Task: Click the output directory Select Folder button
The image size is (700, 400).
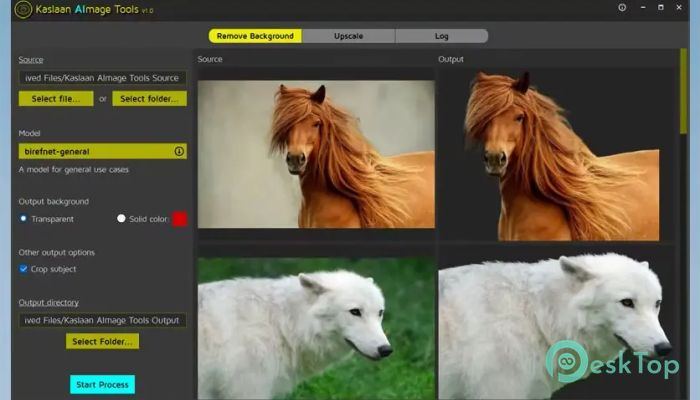Action: click(102, 341)
